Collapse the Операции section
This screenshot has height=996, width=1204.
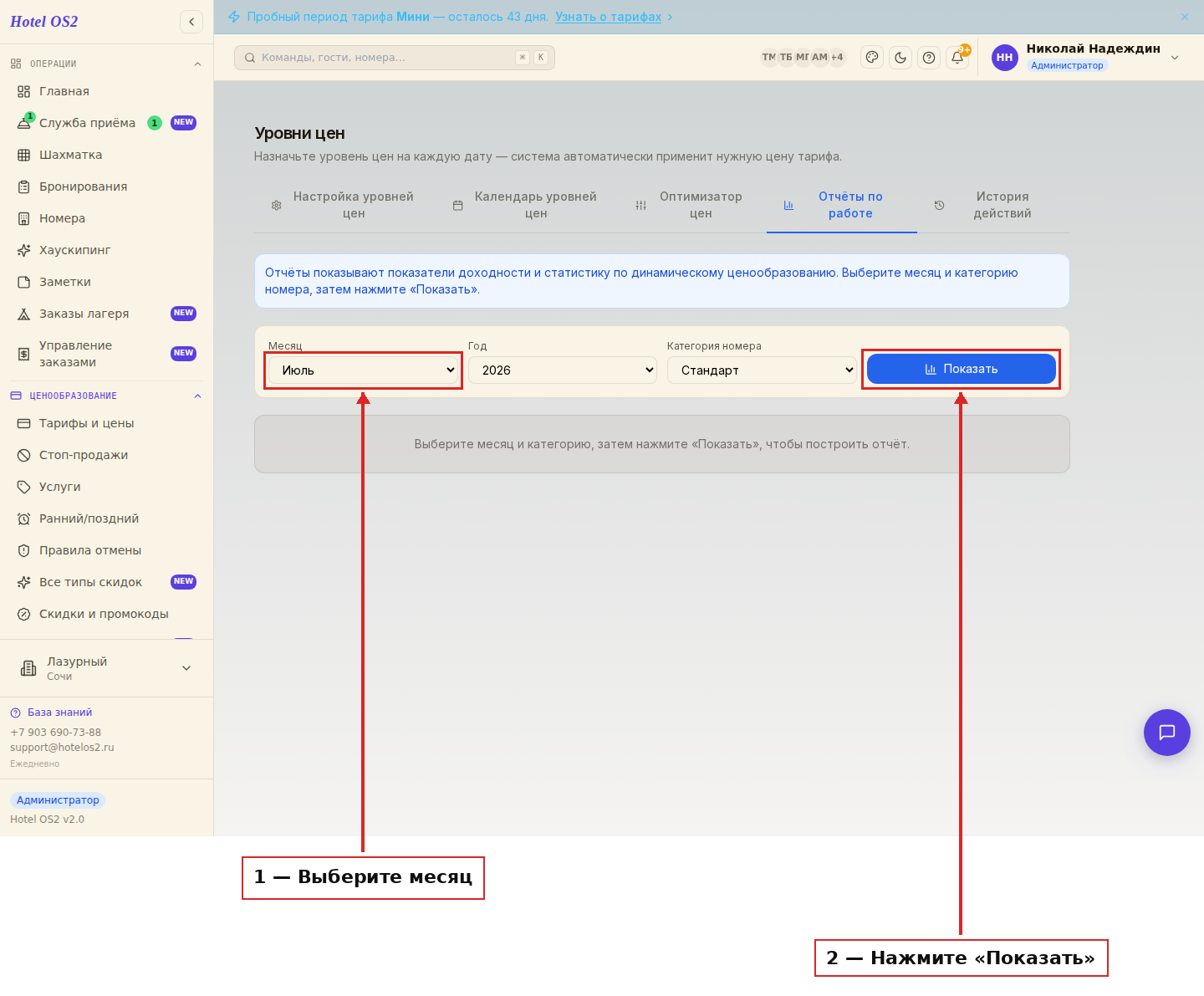(x=198, y=64)
